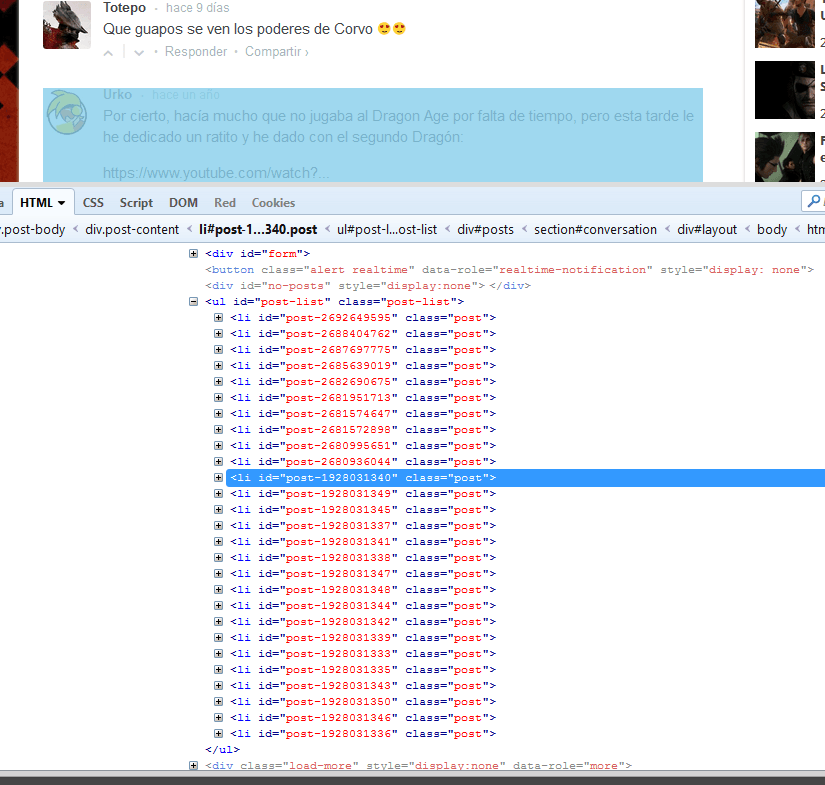Viewport: 825px width, 785px height.
Task: Expand li post-2680936044 node
Action: [x=218, y=461]
